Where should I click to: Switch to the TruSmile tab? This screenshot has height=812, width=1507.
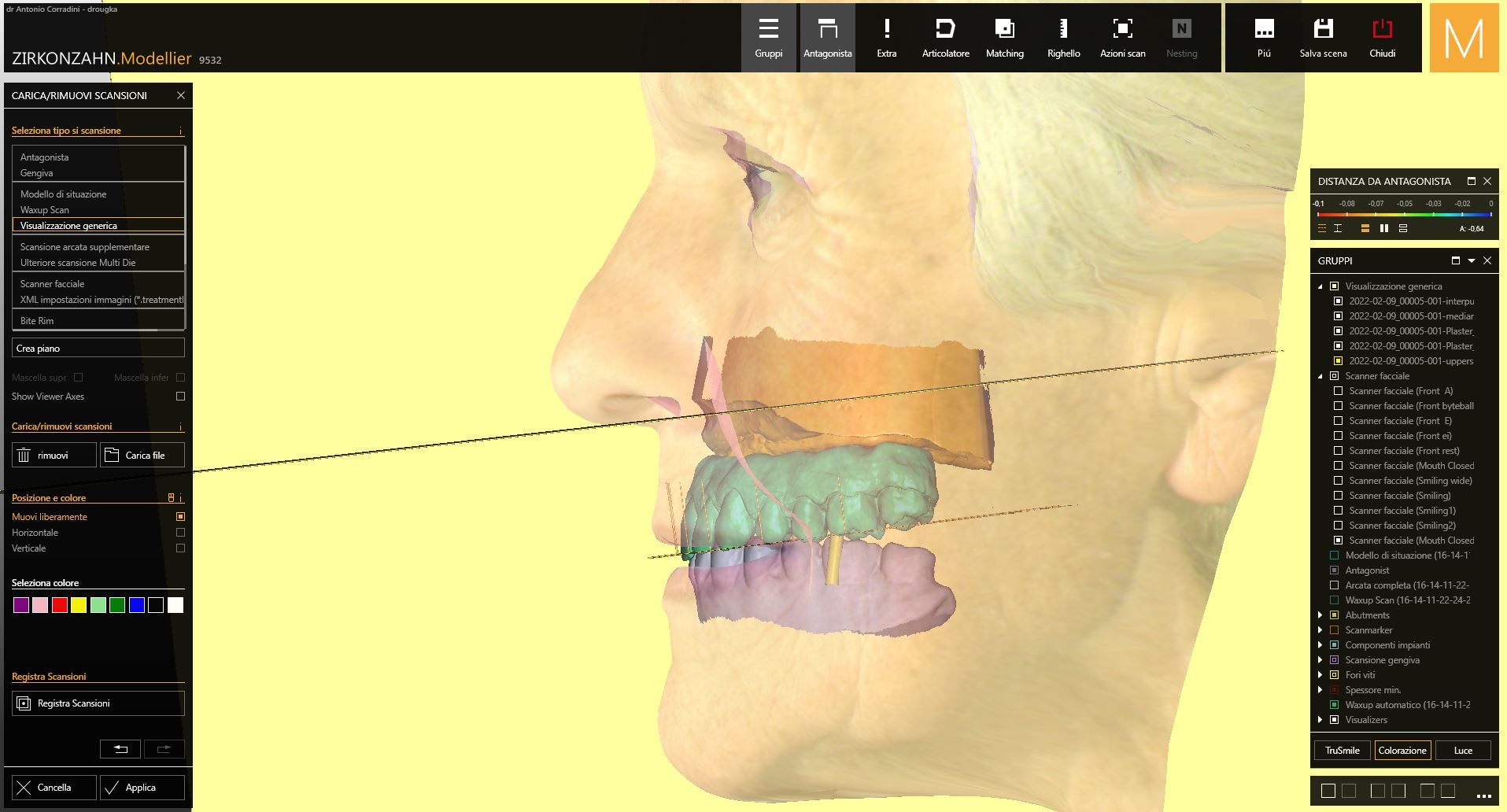pyautogui.click(x=1342, y=750)
